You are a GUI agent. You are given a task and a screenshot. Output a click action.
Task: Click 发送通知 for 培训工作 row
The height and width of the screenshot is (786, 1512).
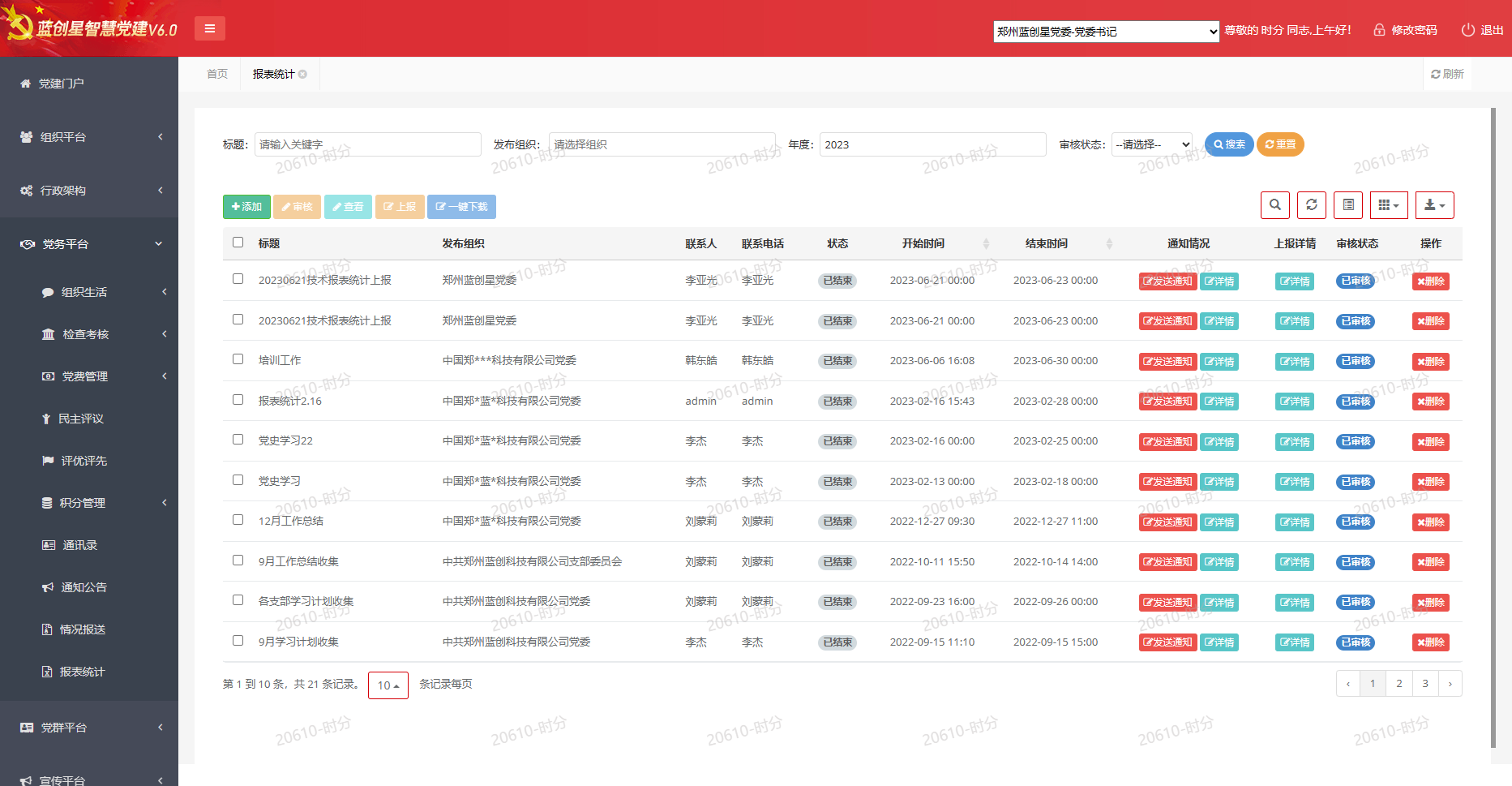click(x=1167, y=361)
